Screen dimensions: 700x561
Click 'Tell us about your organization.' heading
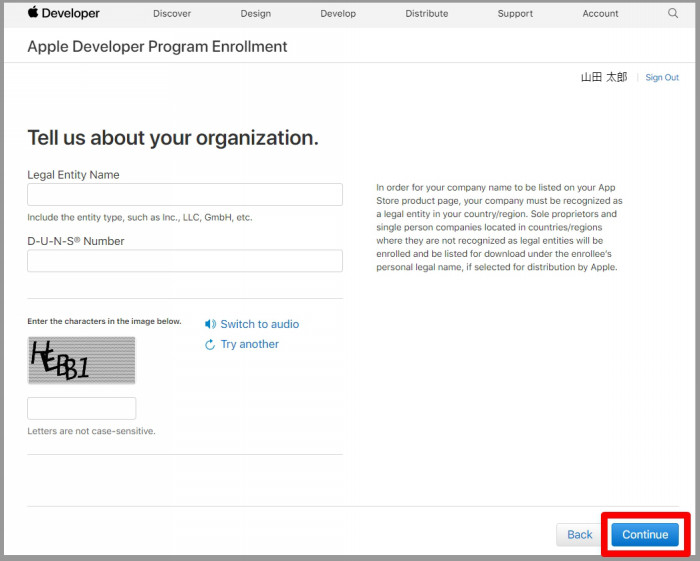pos(173,138)
